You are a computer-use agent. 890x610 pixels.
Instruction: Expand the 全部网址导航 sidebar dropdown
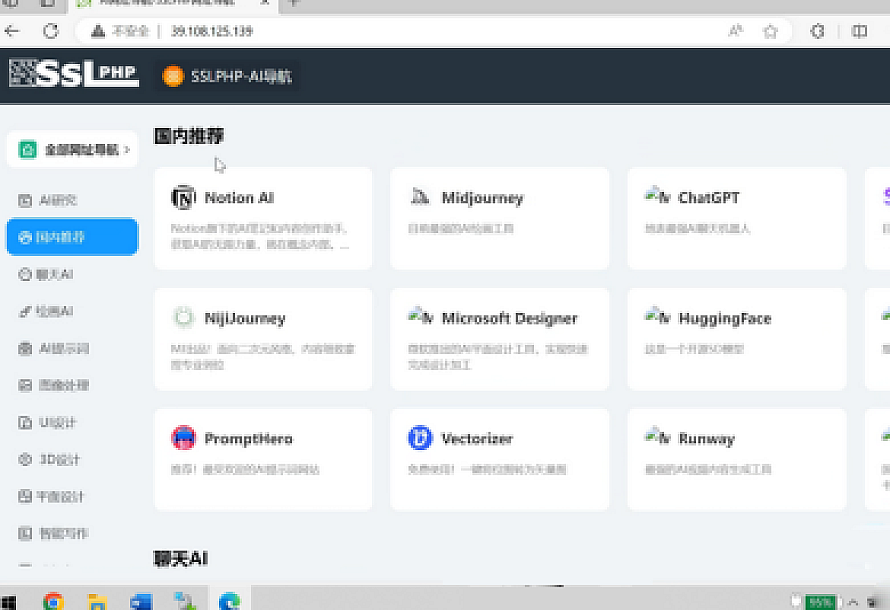pyautogui.click(x=72, y=149)
